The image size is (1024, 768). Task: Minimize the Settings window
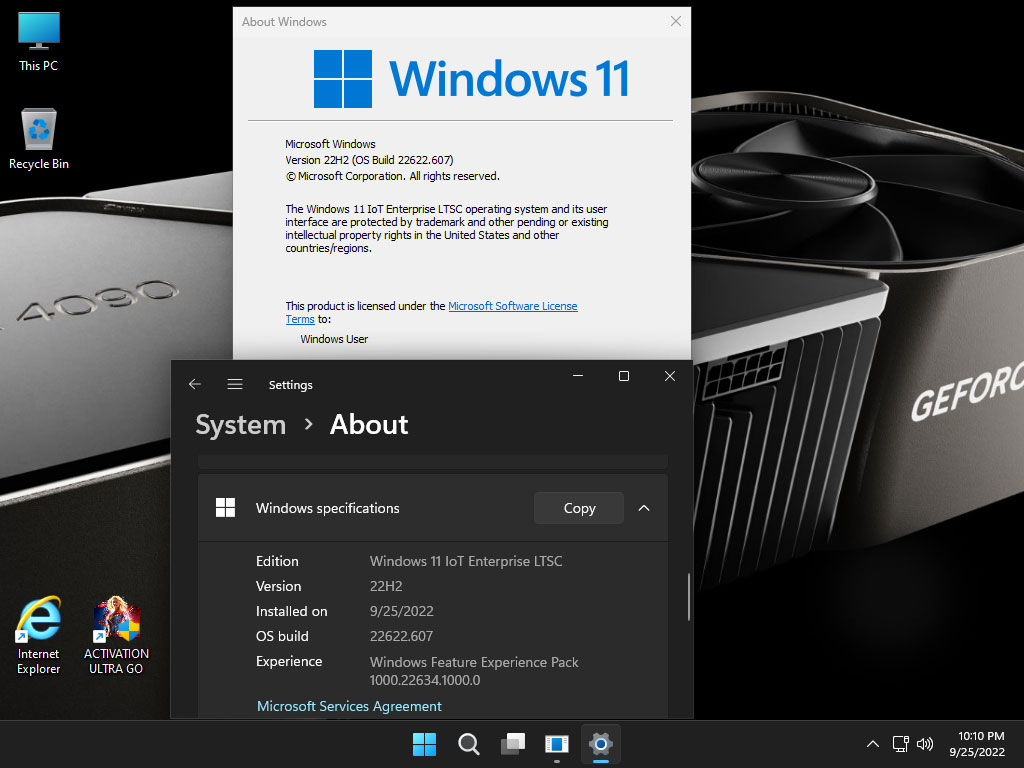(x=578, y=376)
